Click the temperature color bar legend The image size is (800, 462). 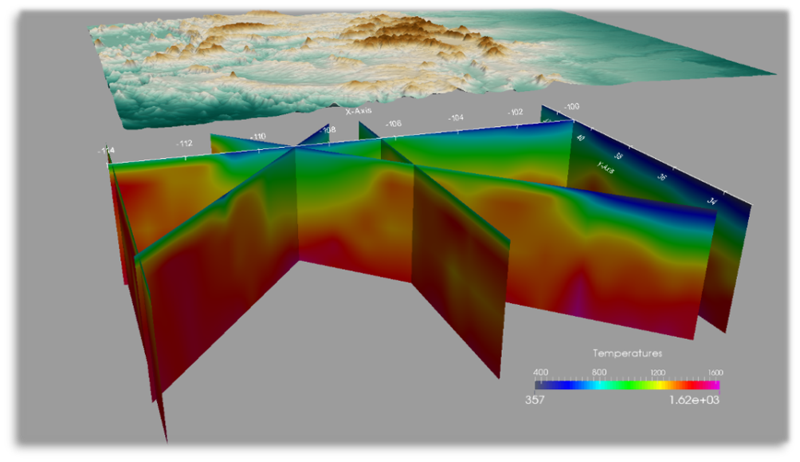[627, 384]
